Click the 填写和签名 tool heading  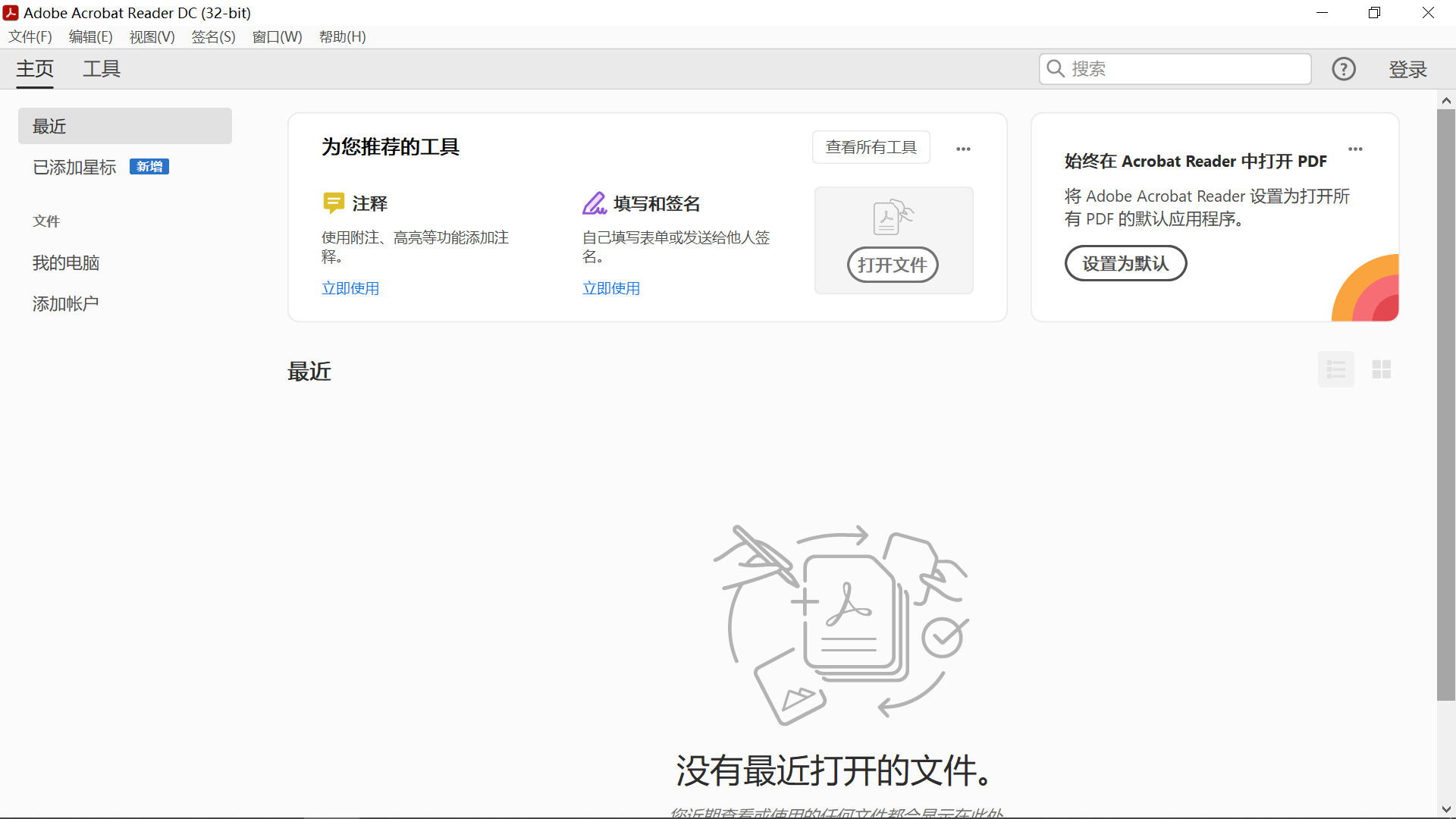point(657,203)
